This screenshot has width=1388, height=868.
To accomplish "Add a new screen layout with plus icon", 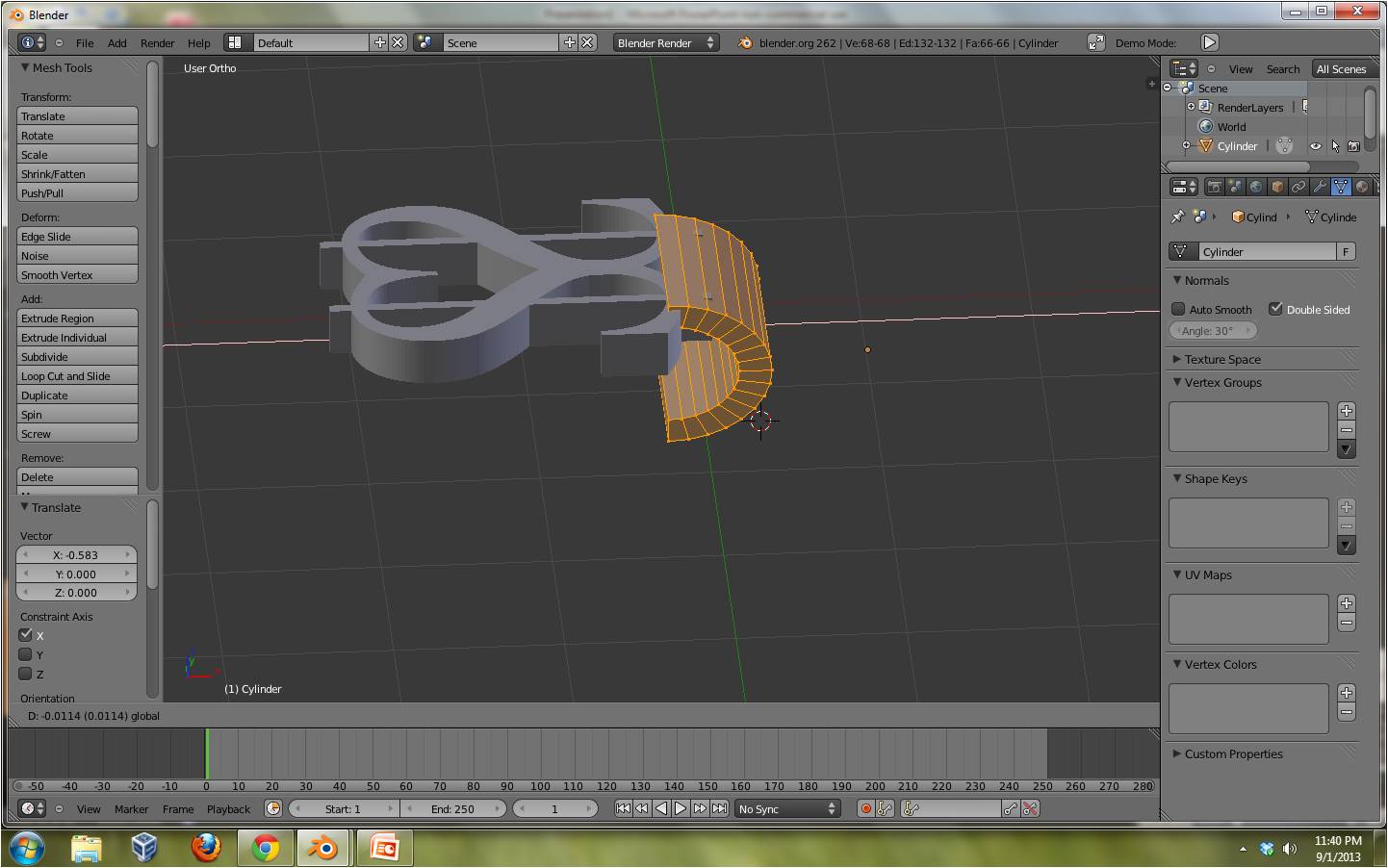I will (379, 42).
